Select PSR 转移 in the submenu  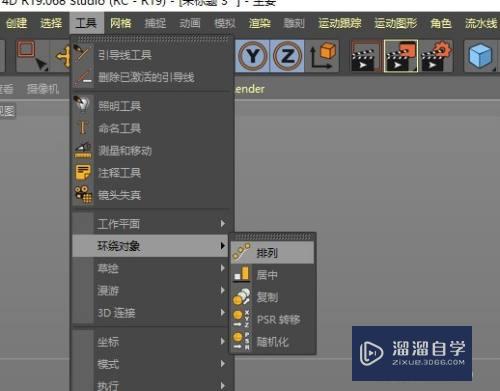(x=272, y=319)
